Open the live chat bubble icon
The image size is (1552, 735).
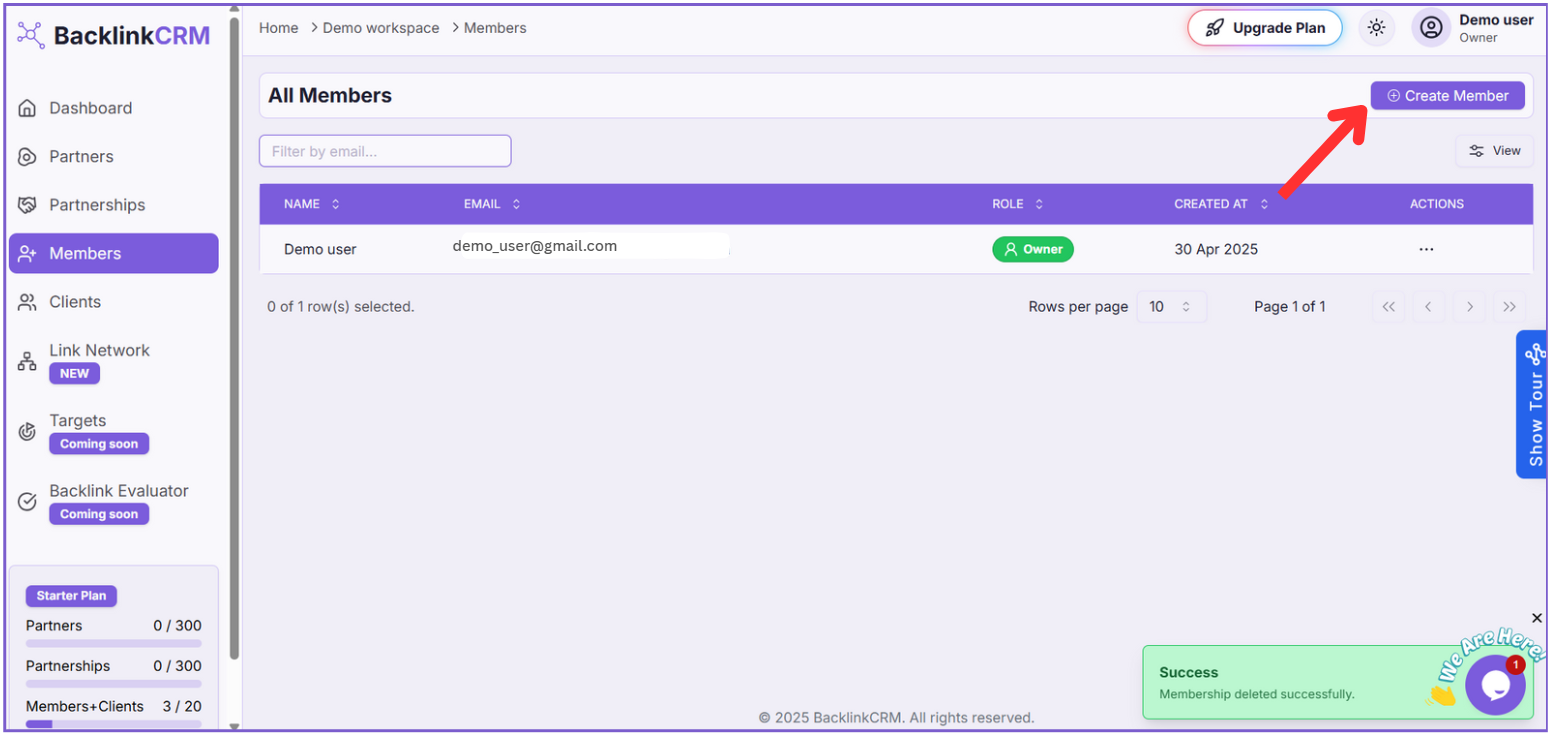1495,685
